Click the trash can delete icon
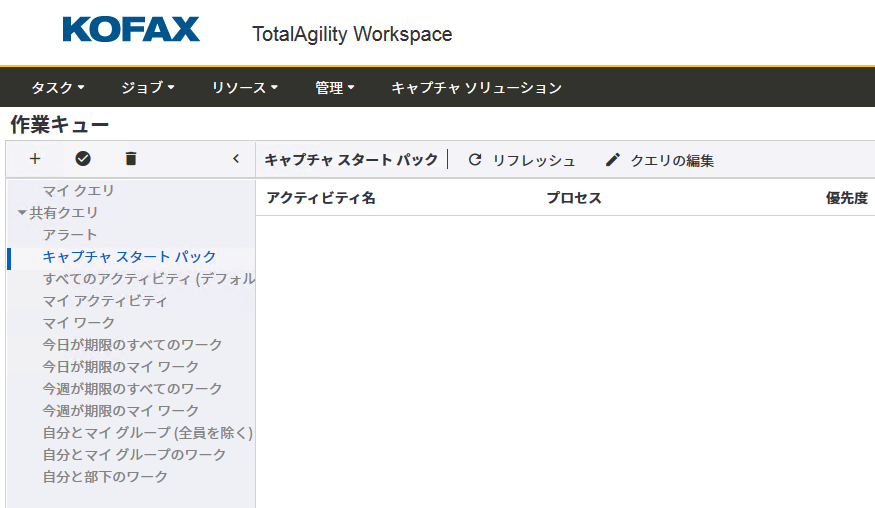Image resolution: width=875 pixels, height=508 pixels. tap(131, 159)
